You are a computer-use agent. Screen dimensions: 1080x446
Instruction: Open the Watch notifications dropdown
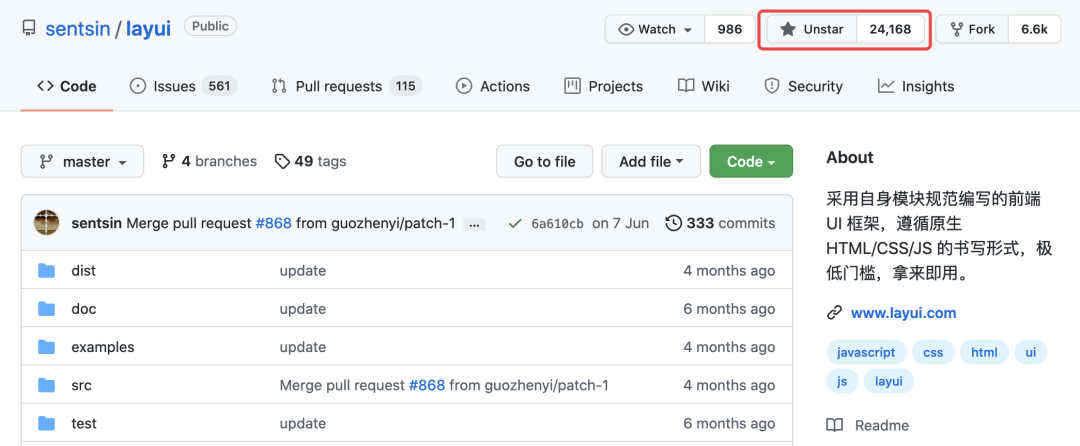click(x=655, y=29)
